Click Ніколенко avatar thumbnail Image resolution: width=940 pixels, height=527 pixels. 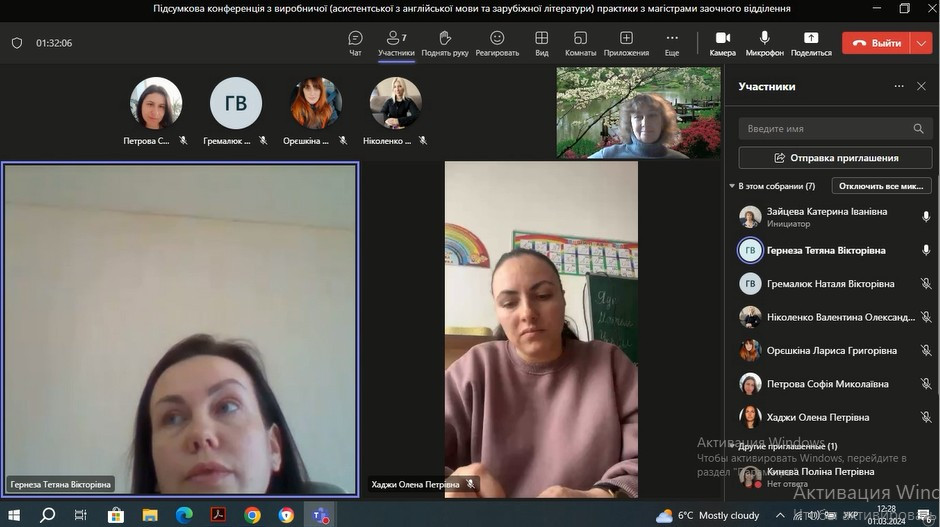[395, 103]
